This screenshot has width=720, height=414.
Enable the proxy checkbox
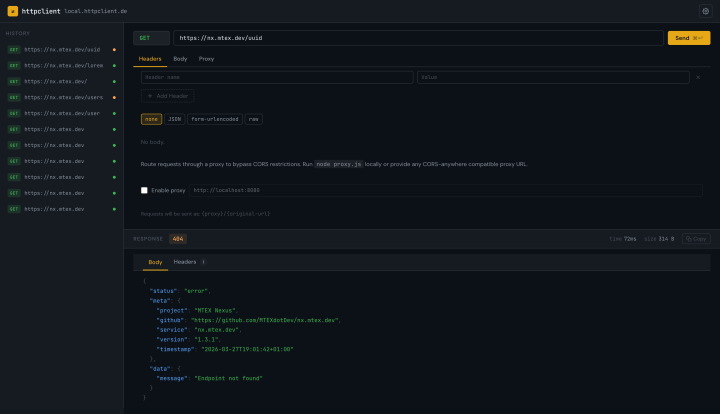point(144,190)
